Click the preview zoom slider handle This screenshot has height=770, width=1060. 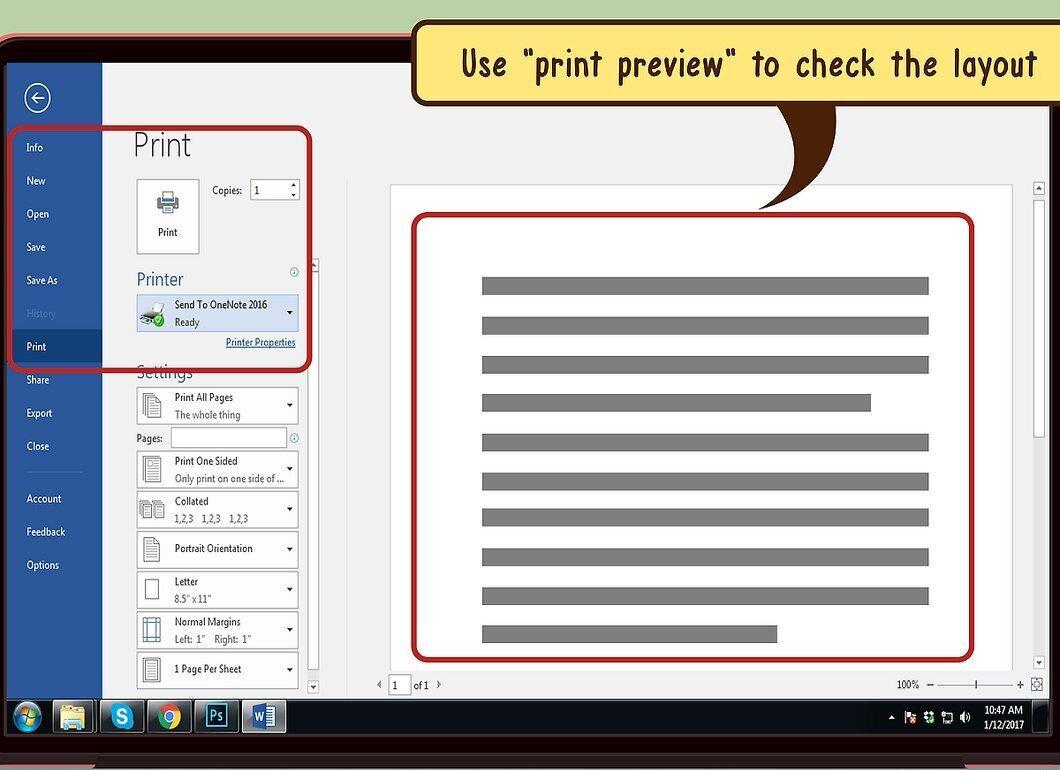[x=976, y=685]
